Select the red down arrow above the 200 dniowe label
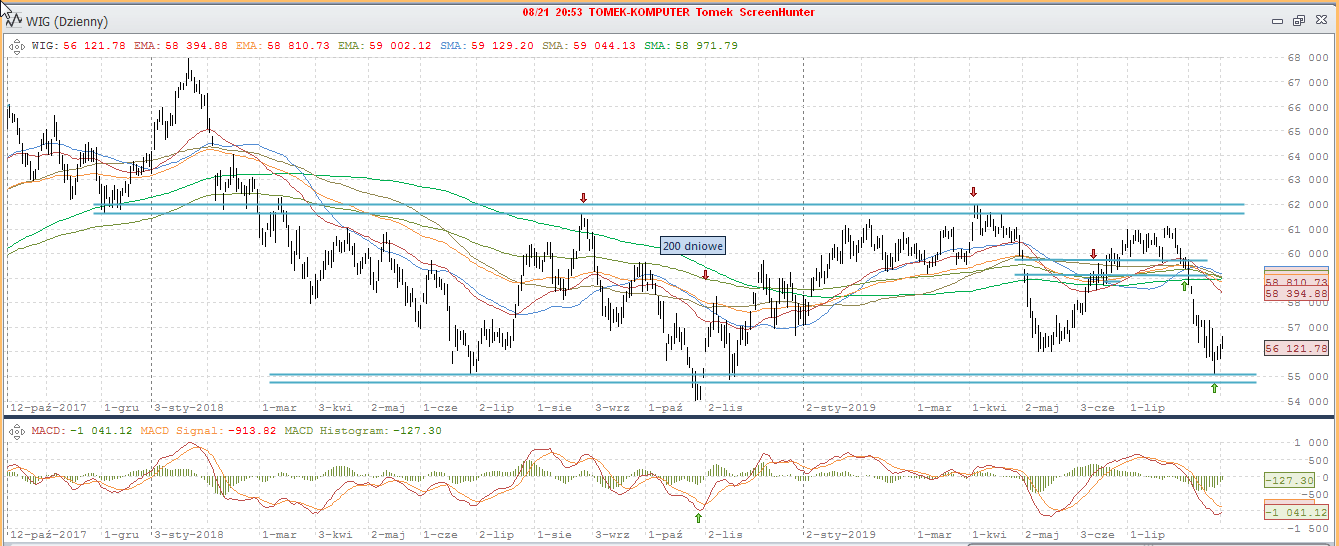Viewport: 1339px width, 546px height. click(583, 198)
